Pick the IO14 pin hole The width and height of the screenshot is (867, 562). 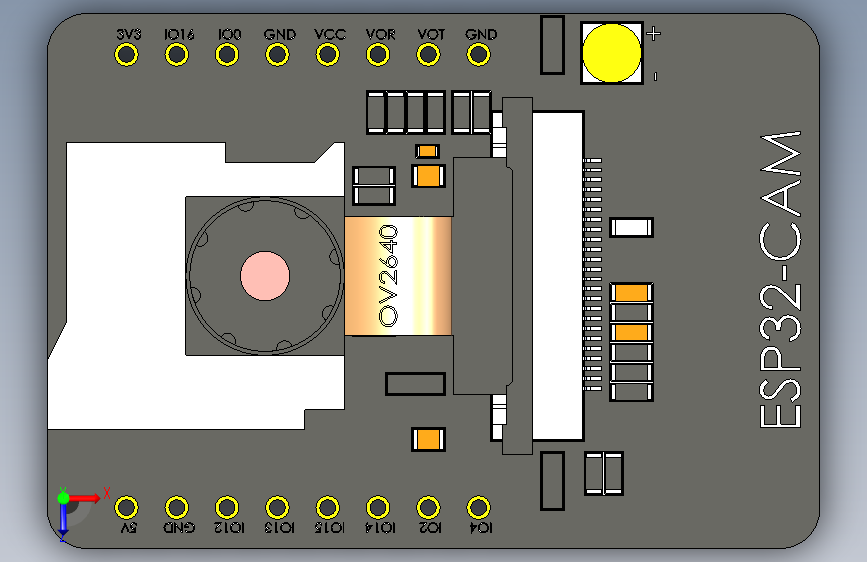(x=378, y=507)
